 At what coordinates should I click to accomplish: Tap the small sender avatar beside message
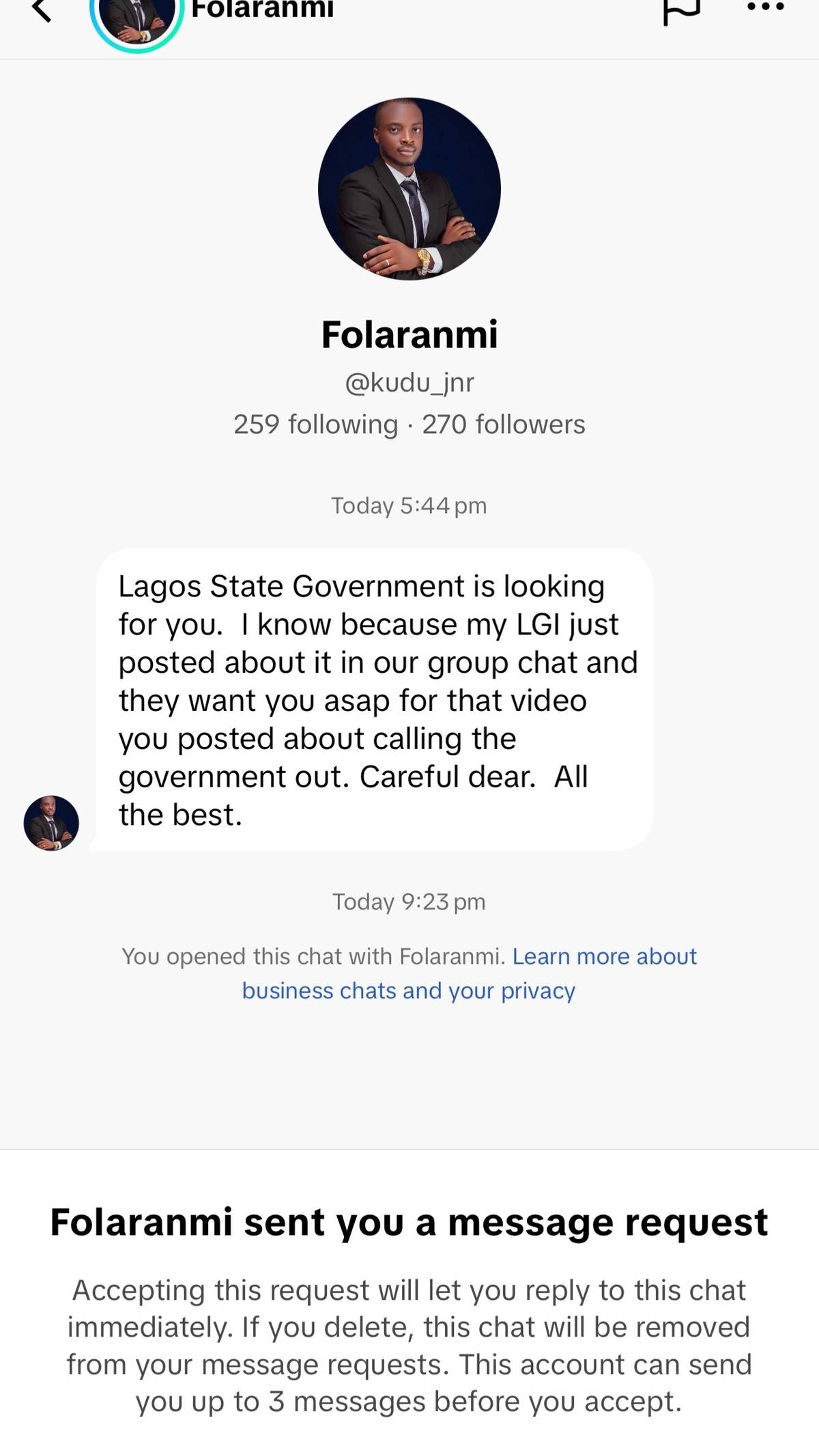pyautogui.click(x=51, y=823)
